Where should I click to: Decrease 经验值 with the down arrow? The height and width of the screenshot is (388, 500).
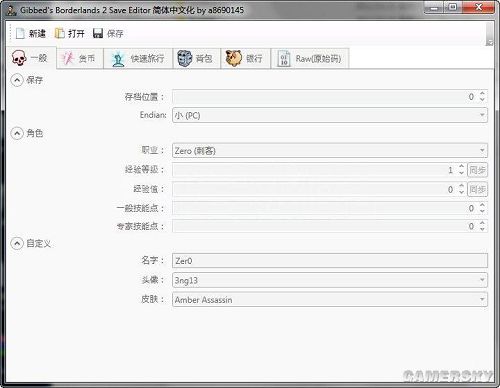click(461, 192)
